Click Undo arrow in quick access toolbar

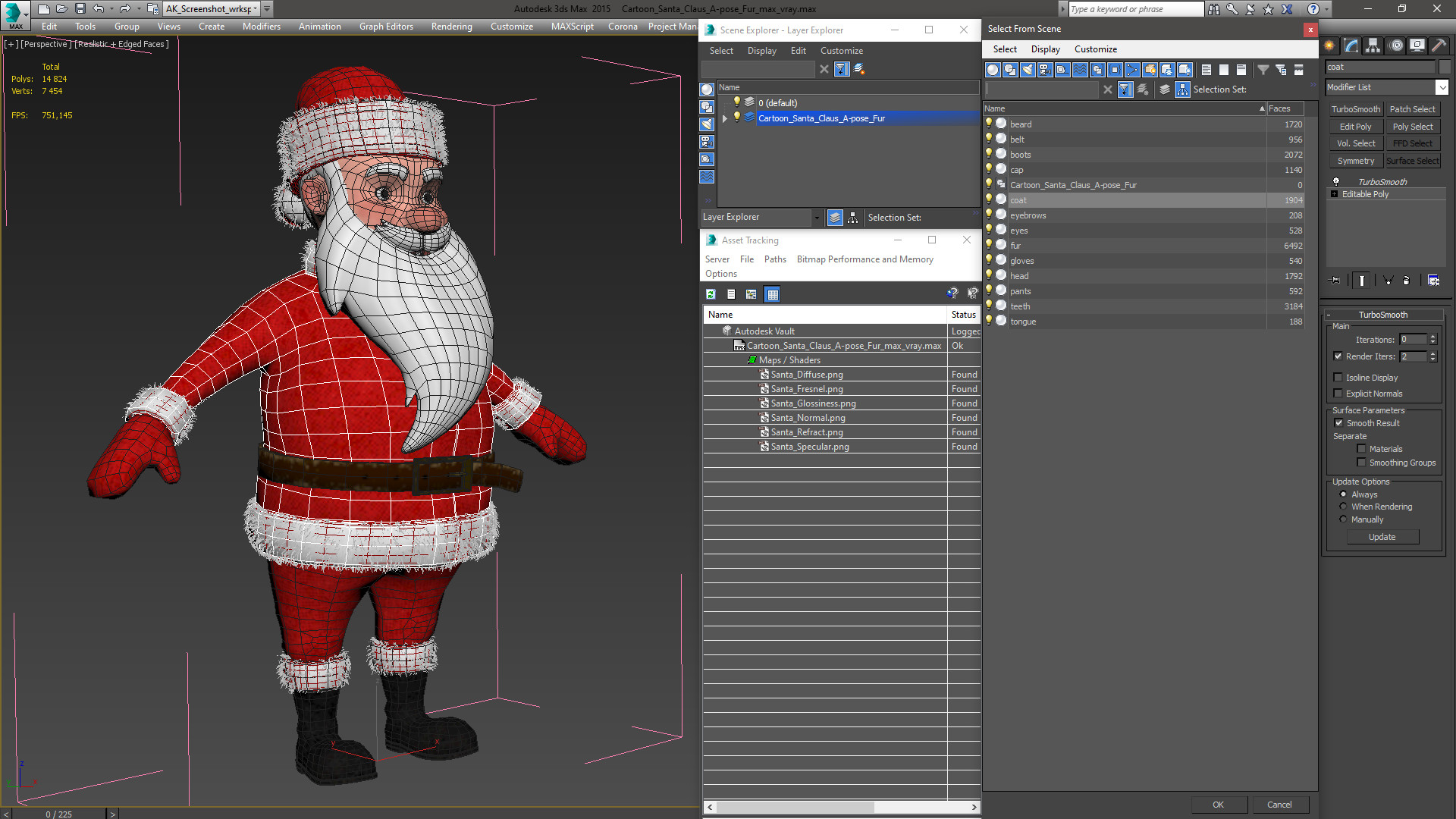99,8
